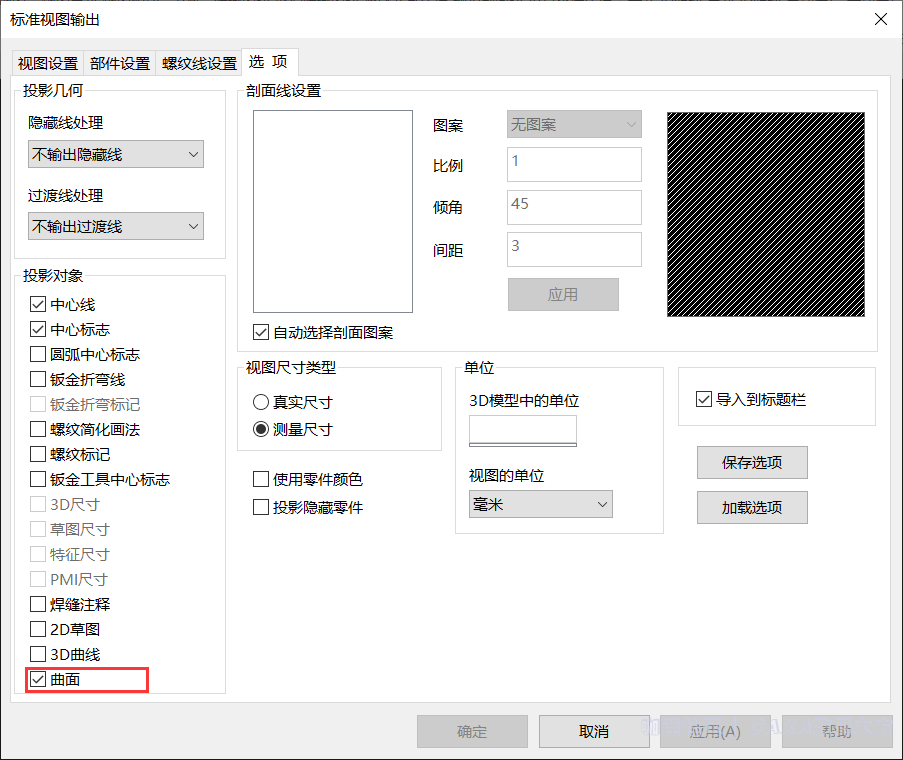The width and height of the screenshot is (903, 760).
Task: Click the 加载选项 button
Action: (752, 507)
